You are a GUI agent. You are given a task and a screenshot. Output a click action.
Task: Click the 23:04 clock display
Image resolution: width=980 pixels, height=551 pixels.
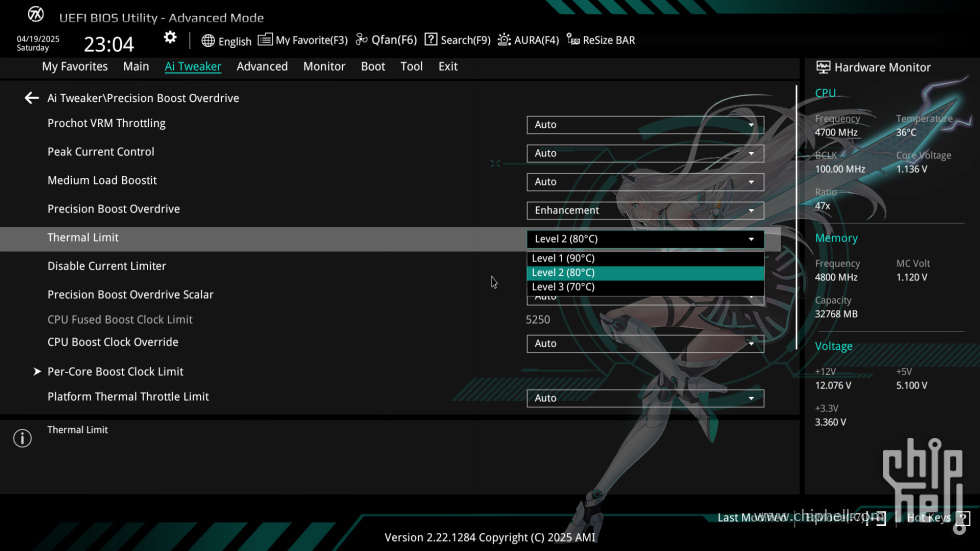click(109, 44)
